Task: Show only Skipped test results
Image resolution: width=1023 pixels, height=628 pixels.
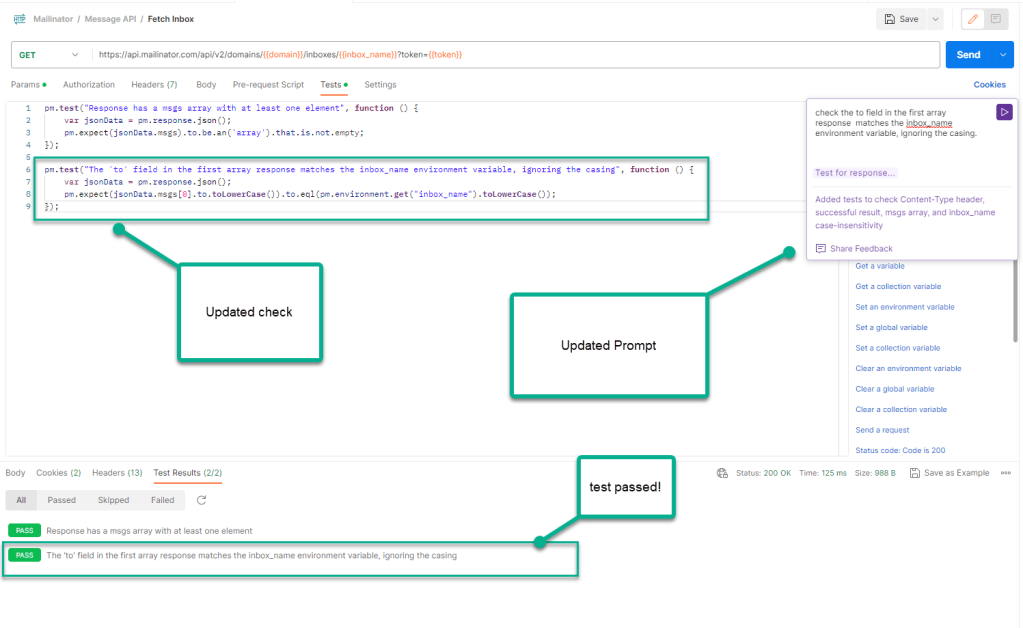Action: tap(113, 500)
